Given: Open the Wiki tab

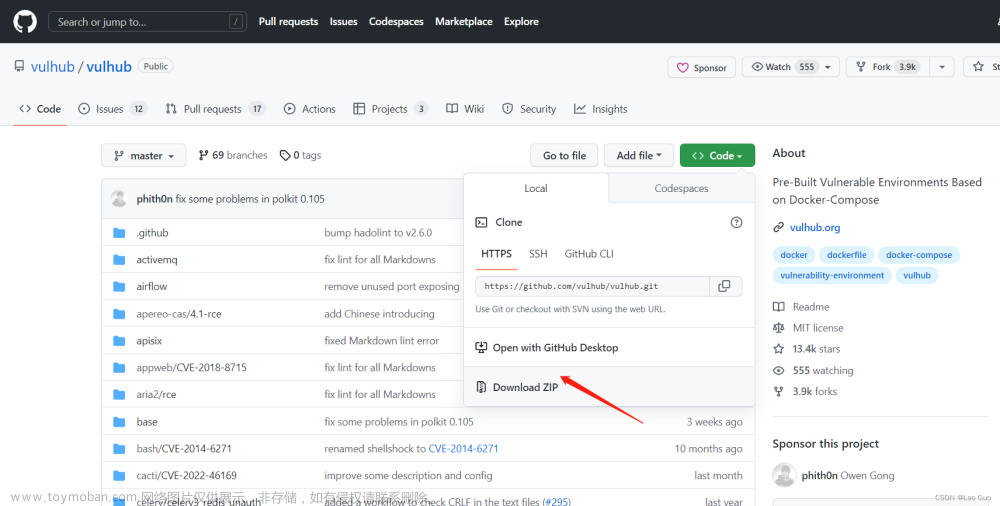Looking at the screenshot, I should (x=465, y=109).
